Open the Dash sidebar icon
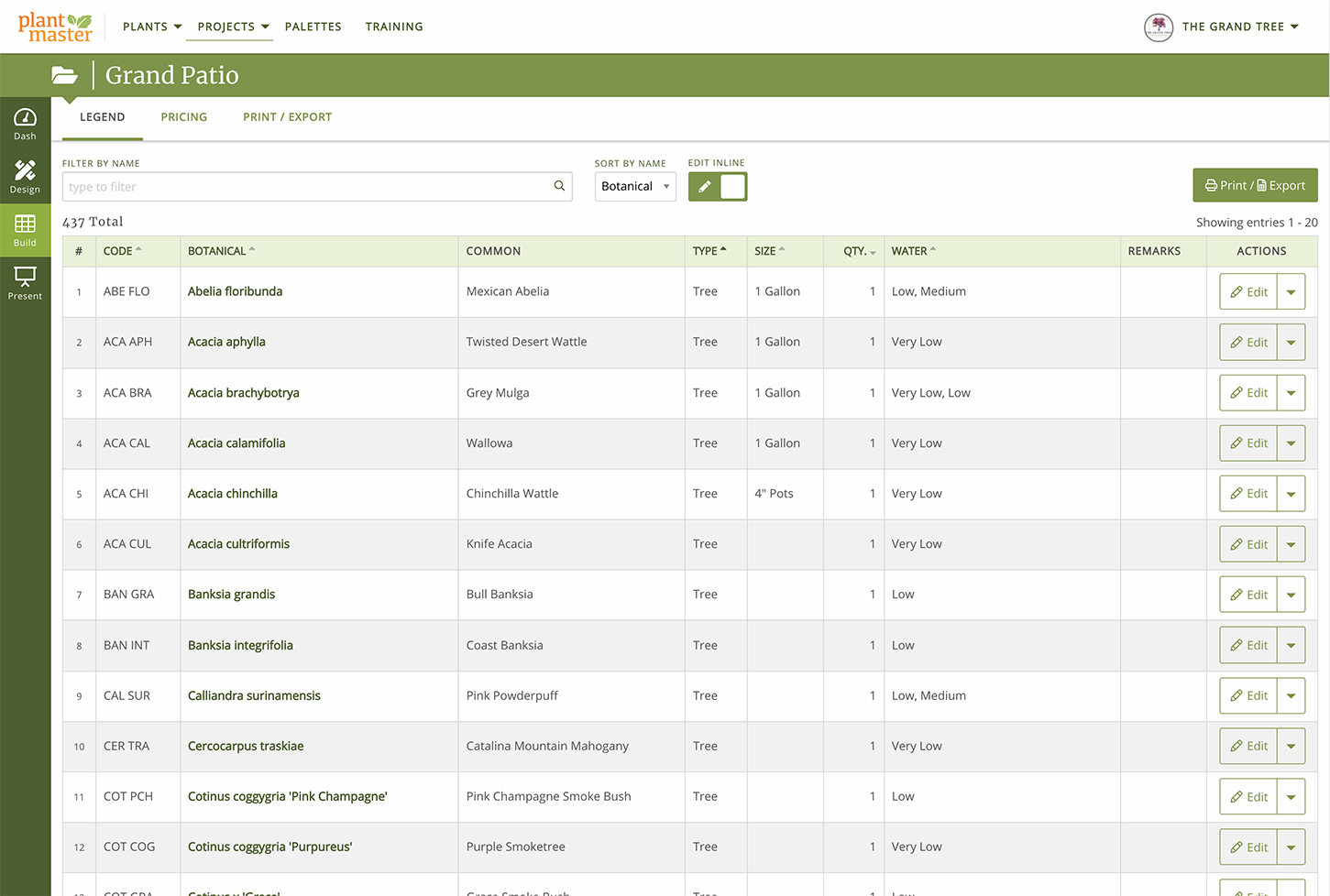 25,125
